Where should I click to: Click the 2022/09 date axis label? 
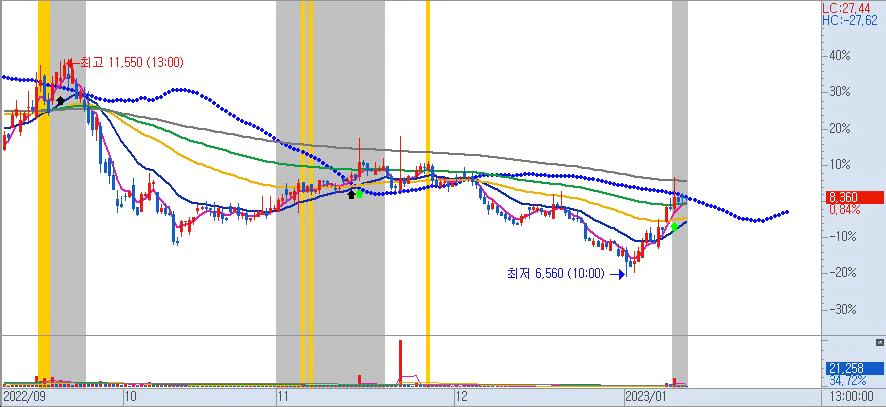(24, 395)
